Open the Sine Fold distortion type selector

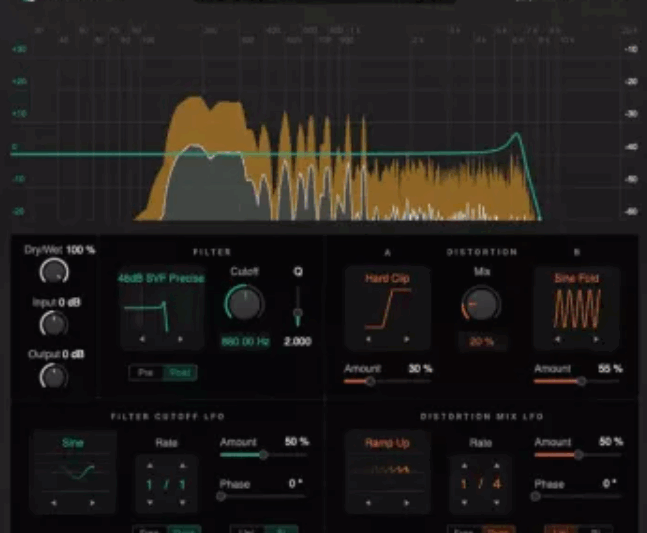tap(576, 278)
